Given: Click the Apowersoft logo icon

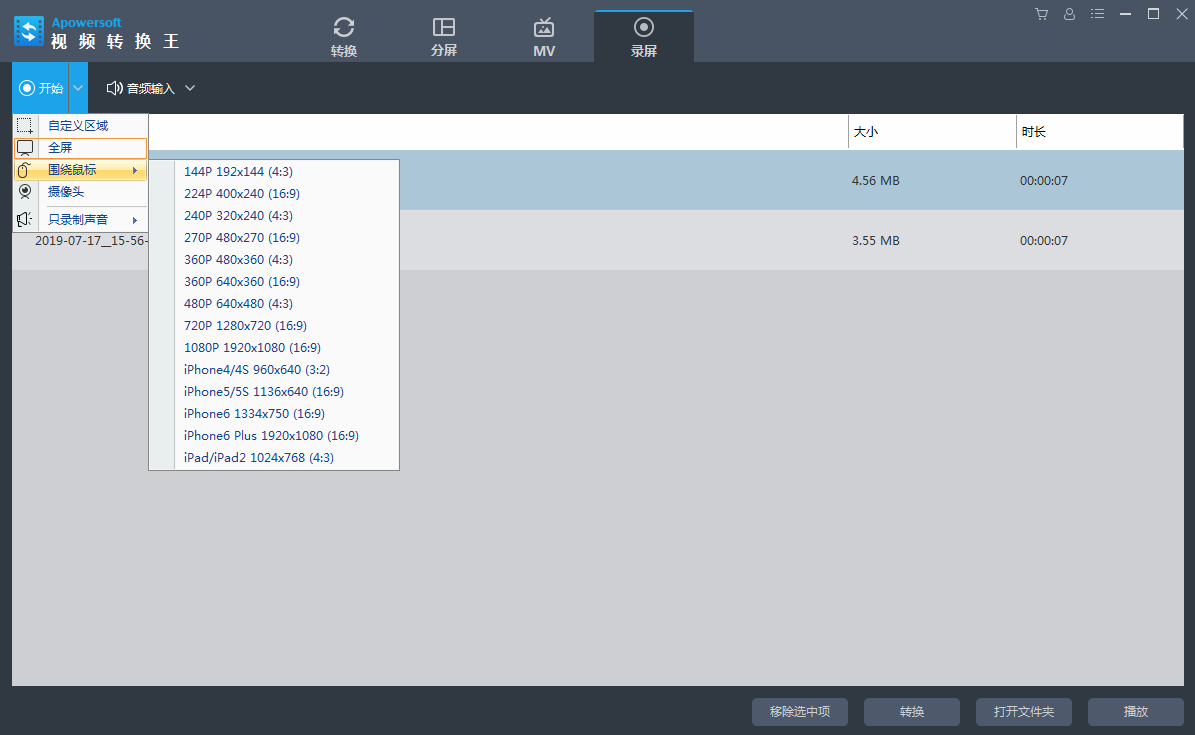Looking at the screenshot, I should [x=29, y=32].
